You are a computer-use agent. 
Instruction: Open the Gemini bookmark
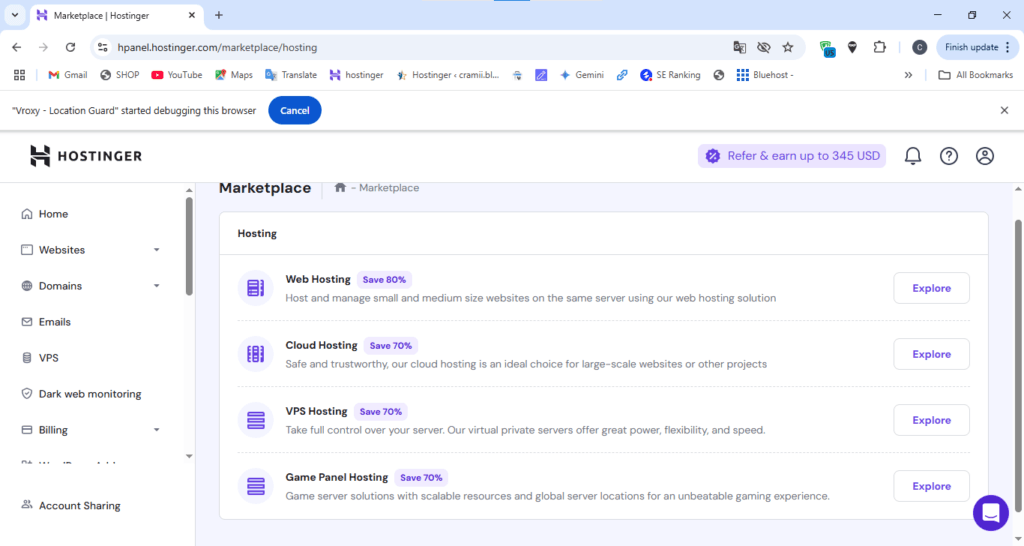582,75
